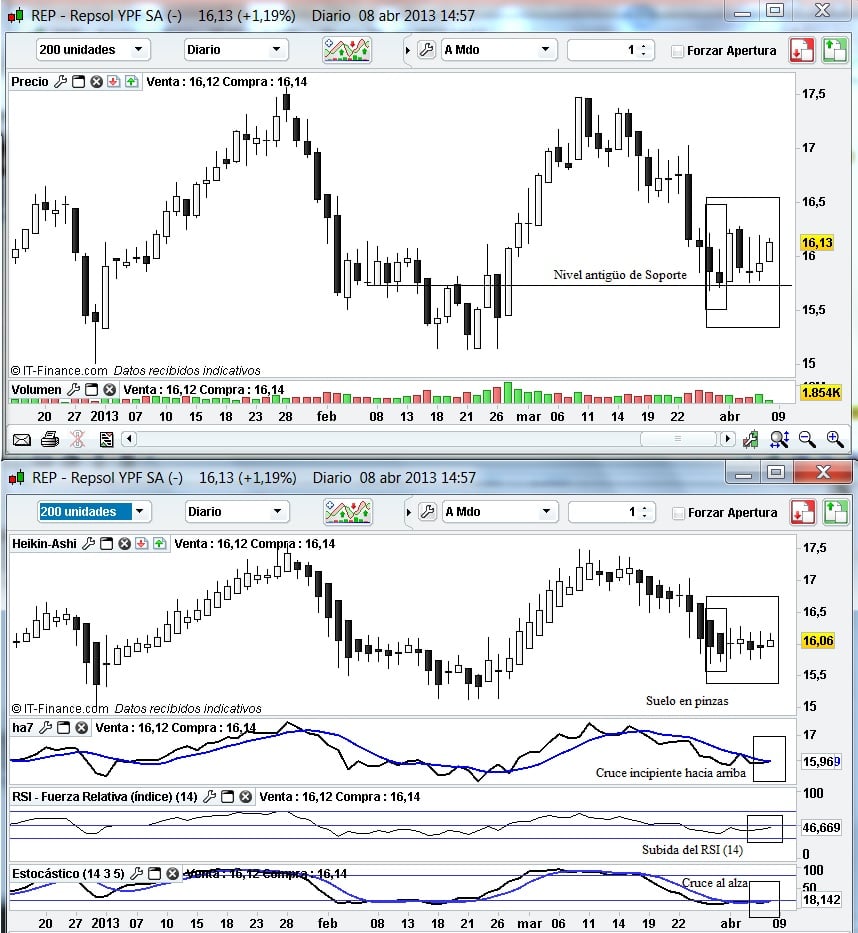The image size is (858, 933).
Task: Close the Estocástico indicator panel
Action: 173,873
